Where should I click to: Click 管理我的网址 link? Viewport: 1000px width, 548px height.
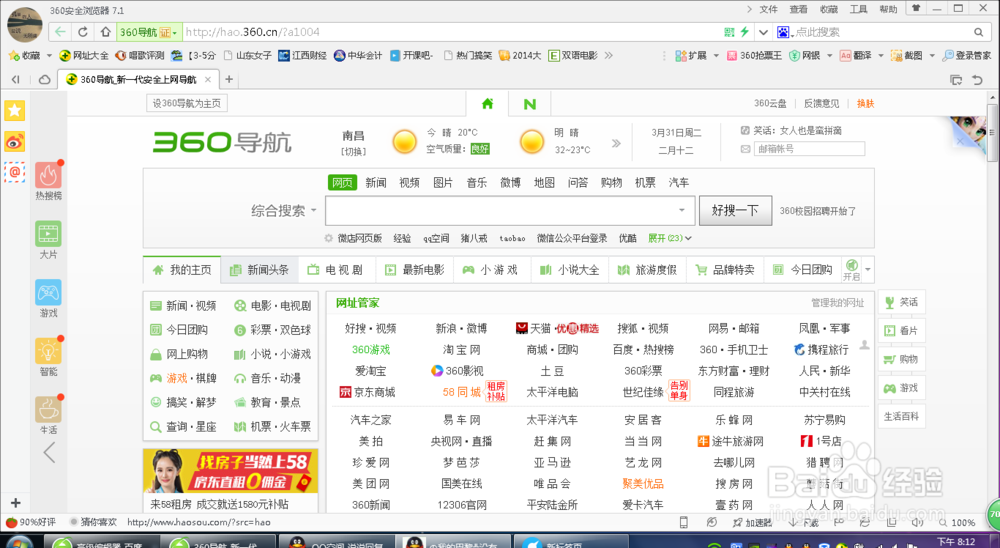pos(837,303)
